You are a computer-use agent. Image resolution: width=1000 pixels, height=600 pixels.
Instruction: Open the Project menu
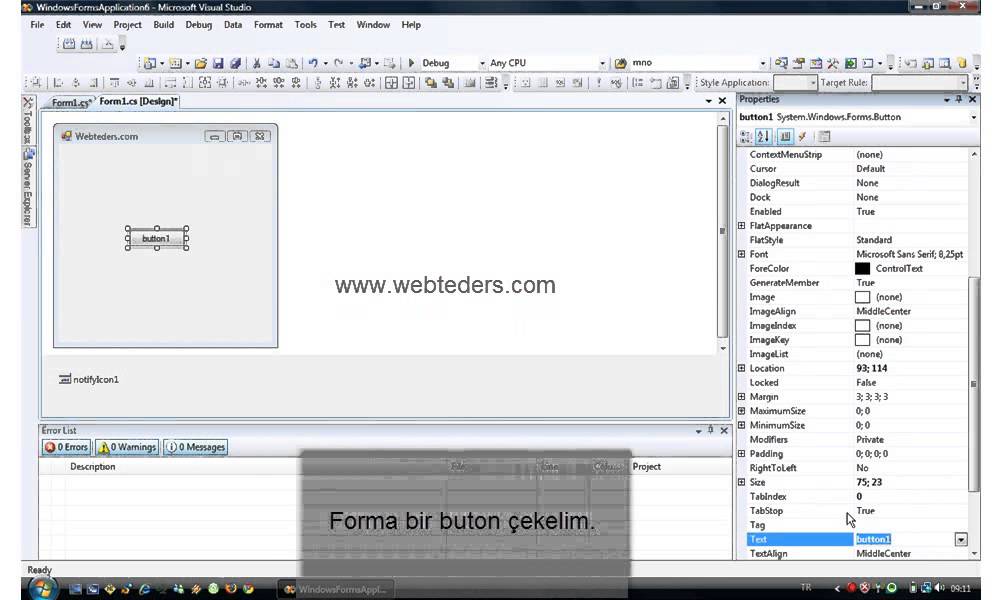coord(128,25)
